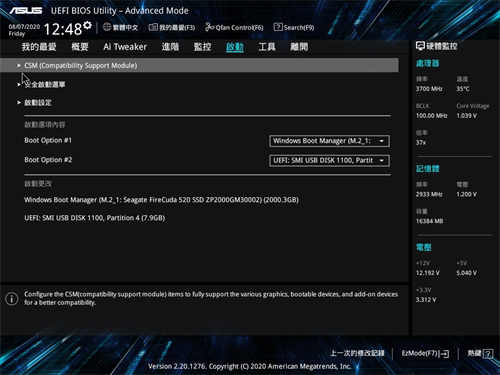Open Qfan Control fan icon
The height and width of the screenshot is (375, 500).
click(x=209, y=27)
